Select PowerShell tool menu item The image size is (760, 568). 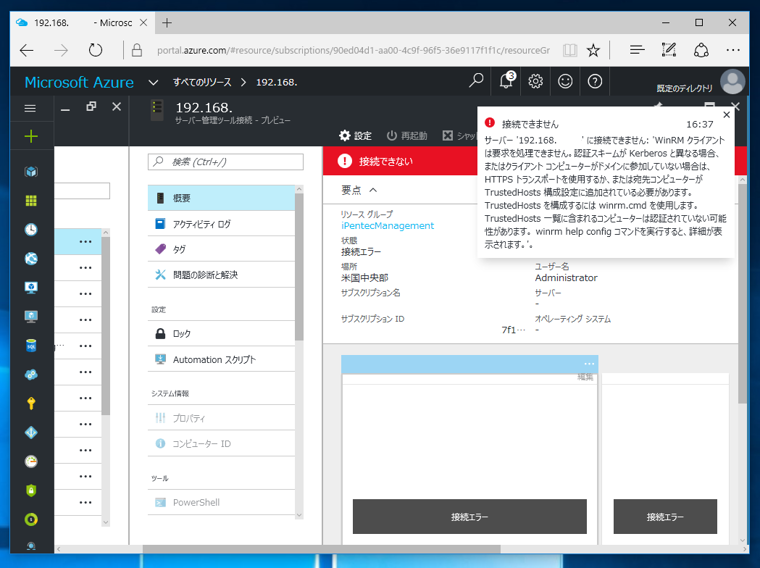click(x=221, y=503)
